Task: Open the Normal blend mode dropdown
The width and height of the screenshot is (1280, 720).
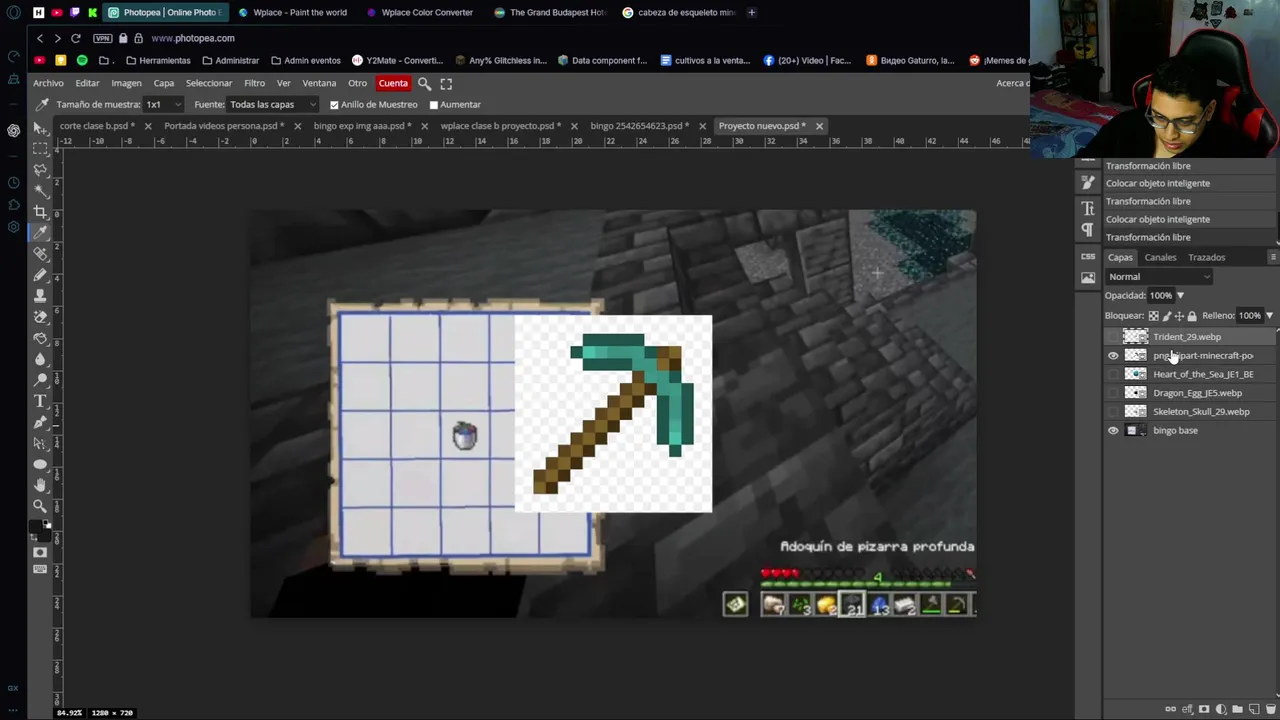Action: (1159, 277)
